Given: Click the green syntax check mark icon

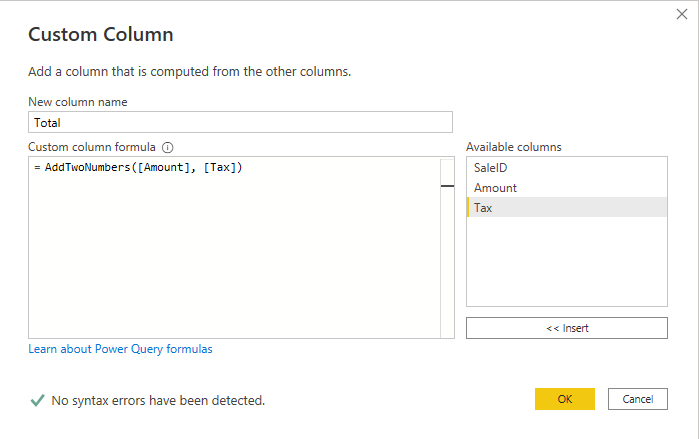Looking at the screenshot, I should 37,400.
